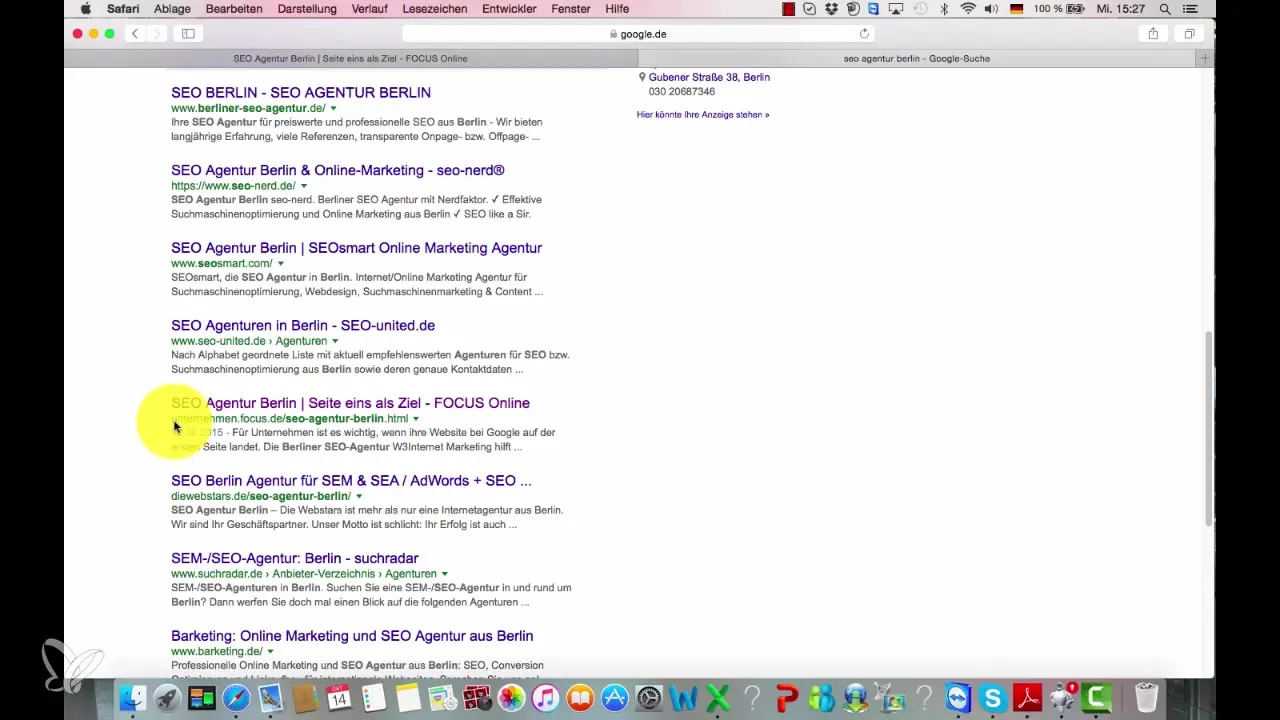Open the Bearbeiten menu
Viewport: 1280px width, 720px height.
(x=234, y=9)
